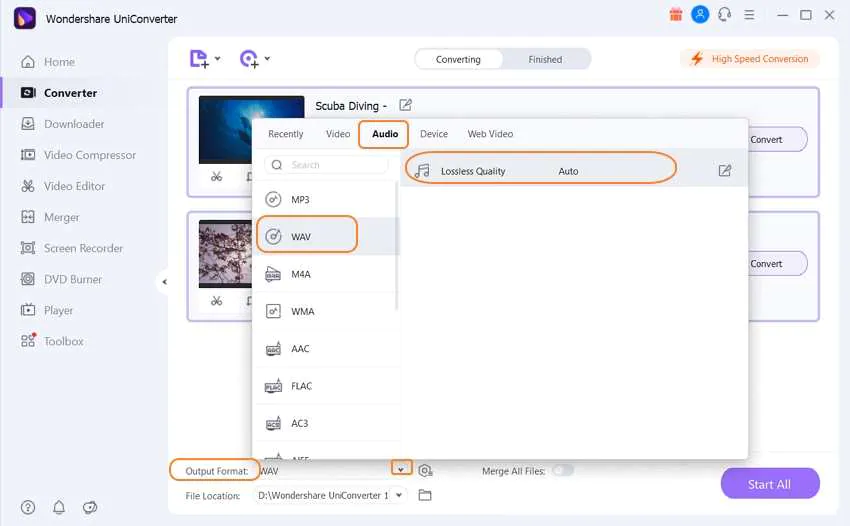Image resolution: width=850 pixels, height=526 pixels.
Task: Select the cherry blossom video thumbnail
Action: click(x=225, y=254)
